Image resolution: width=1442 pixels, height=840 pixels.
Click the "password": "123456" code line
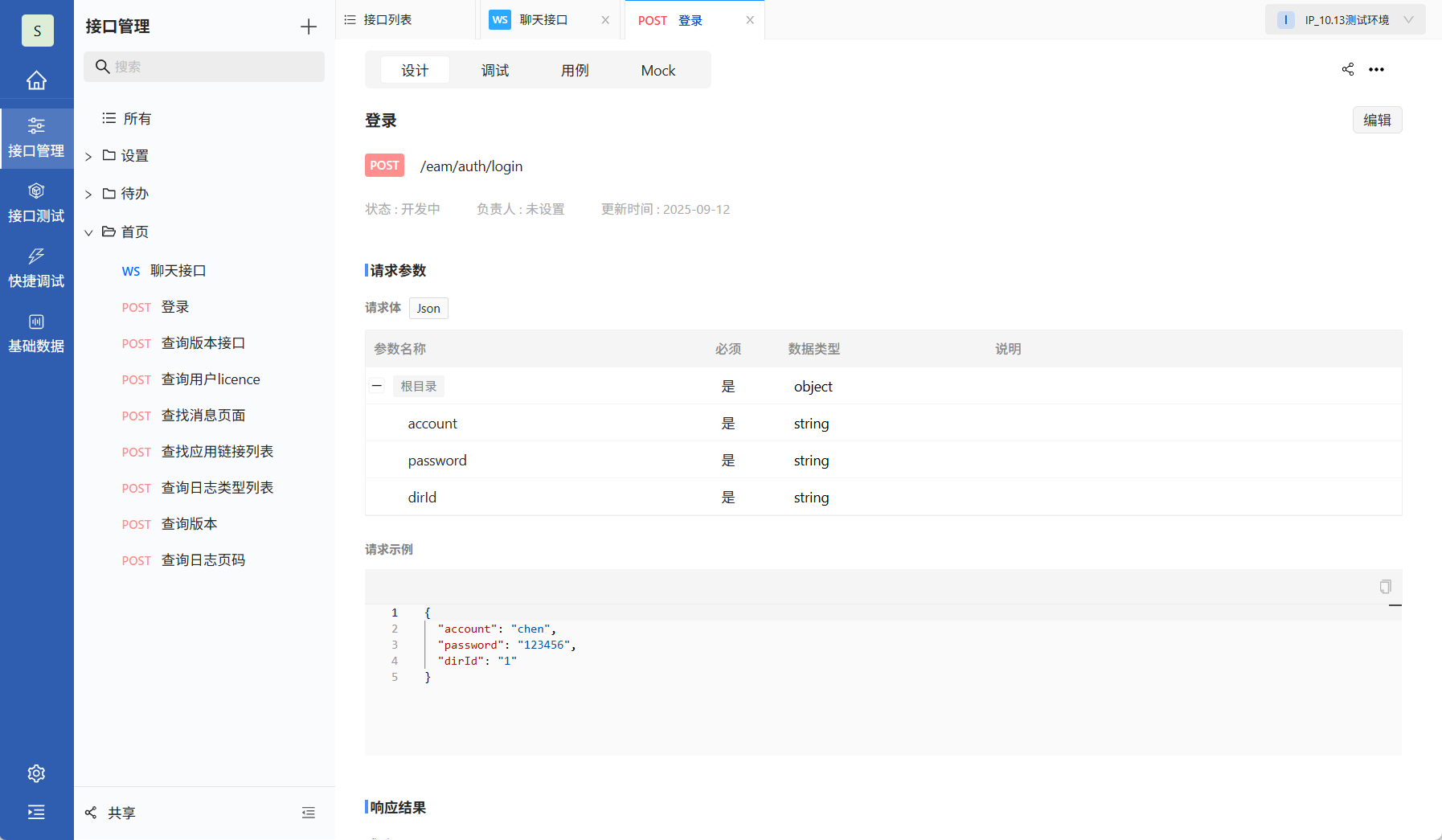tap(506, 645)
